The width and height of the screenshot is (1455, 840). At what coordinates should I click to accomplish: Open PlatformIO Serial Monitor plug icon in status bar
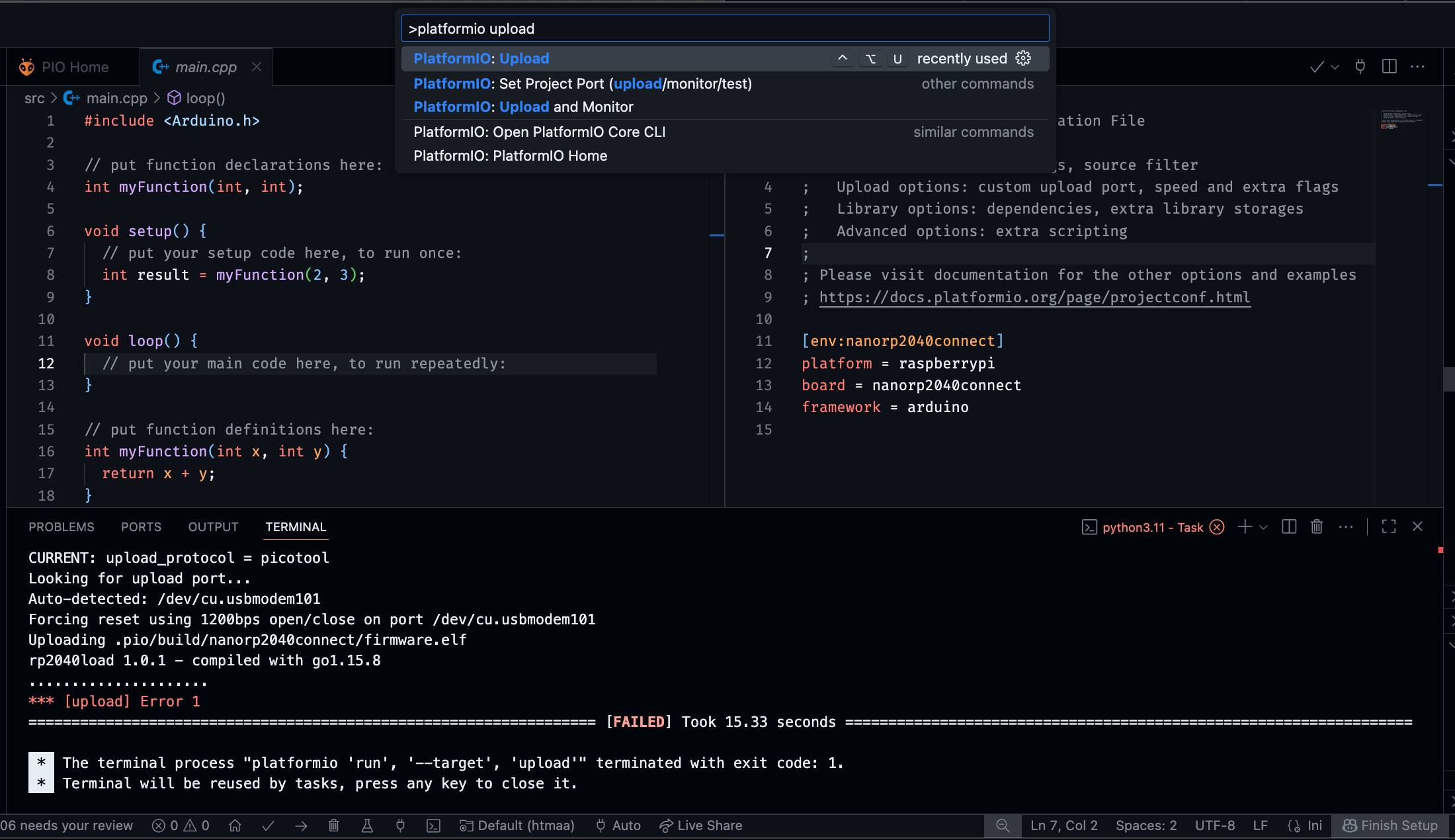(400, 825)
